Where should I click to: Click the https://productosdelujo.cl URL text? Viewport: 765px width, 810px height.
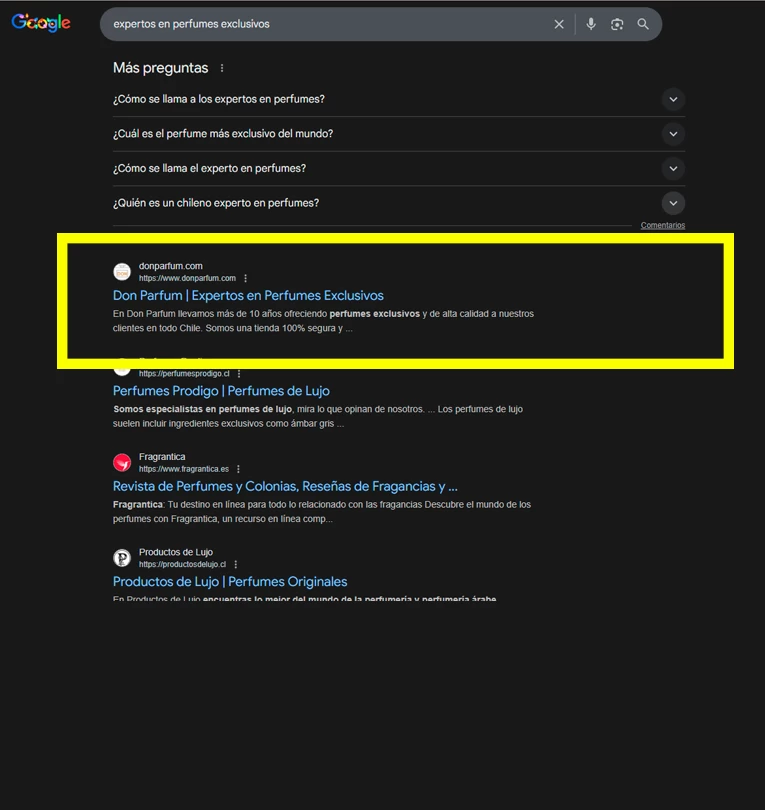[x=182, y=564]
